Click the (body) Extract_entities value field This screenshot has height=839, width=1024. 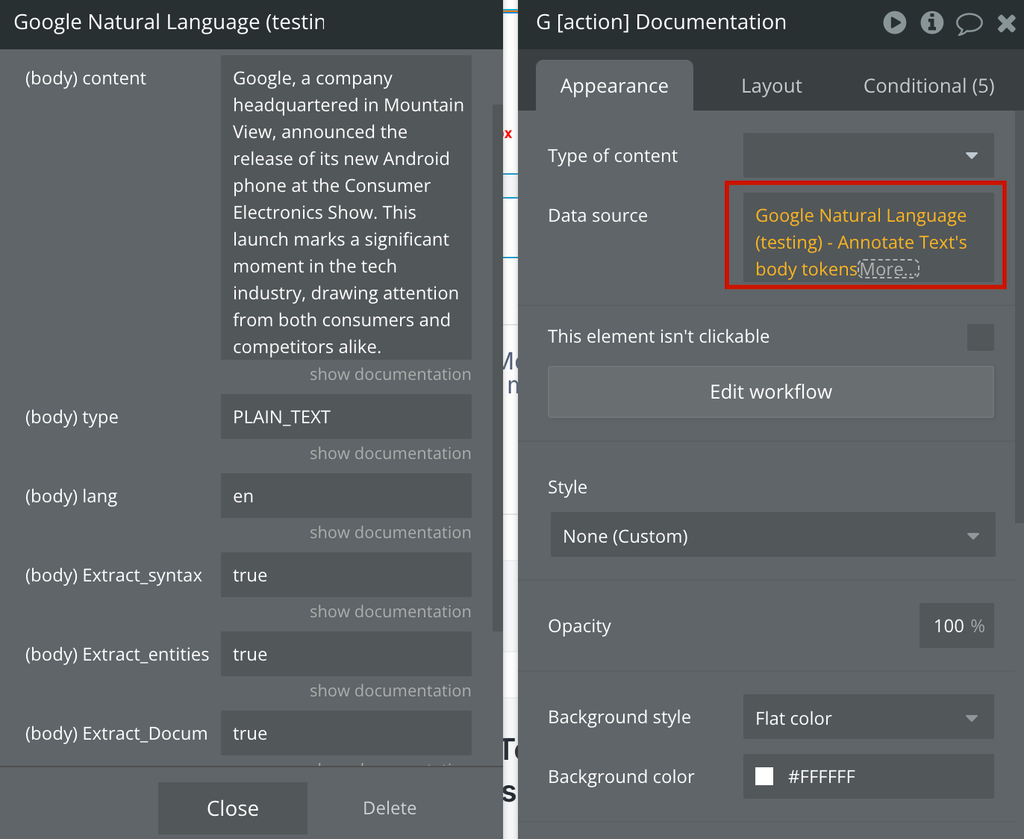[346, 654]
